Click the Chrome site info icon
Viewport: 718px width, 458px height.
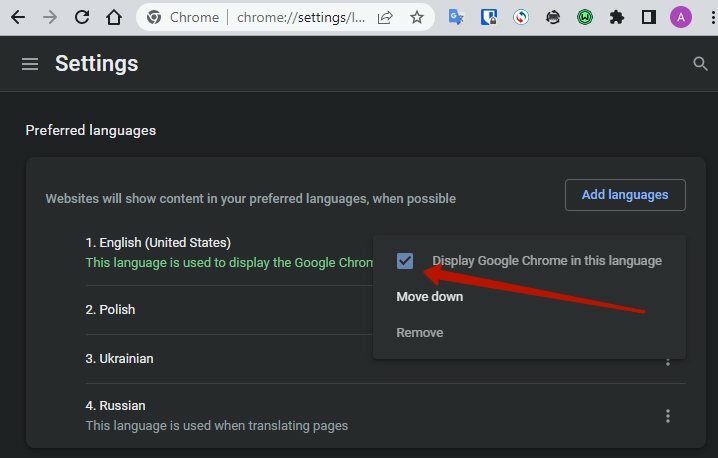point(154,17)
